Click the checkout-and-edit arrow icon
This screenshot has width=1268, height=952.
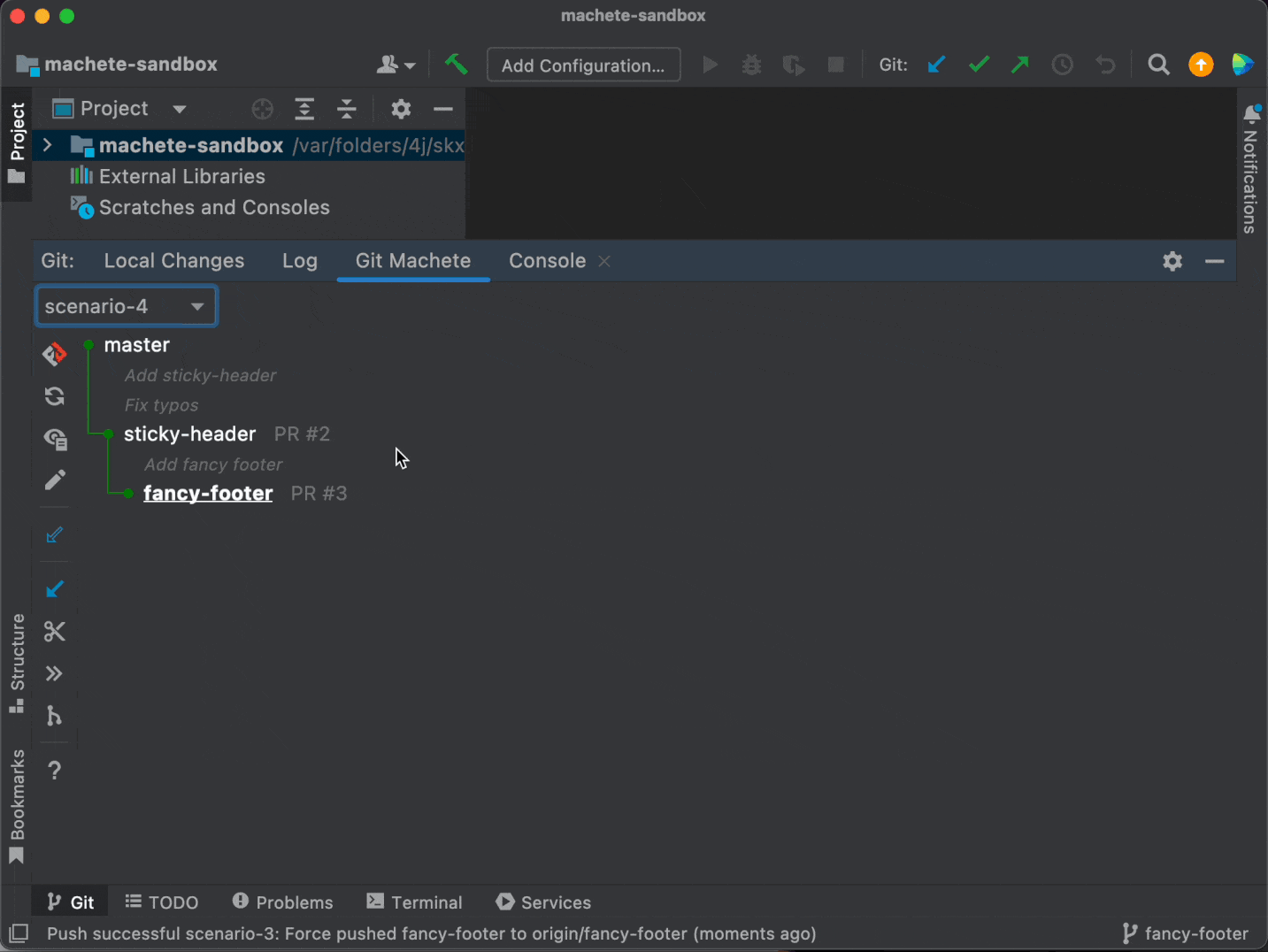point(54,535)
